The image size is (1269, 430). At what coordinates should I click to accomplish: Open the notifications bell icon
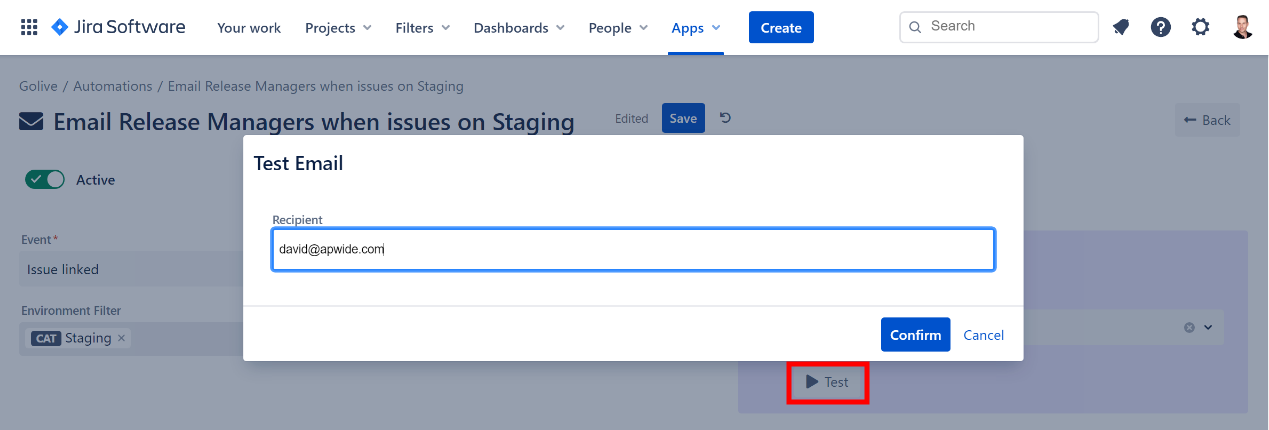click(1121, 27)
